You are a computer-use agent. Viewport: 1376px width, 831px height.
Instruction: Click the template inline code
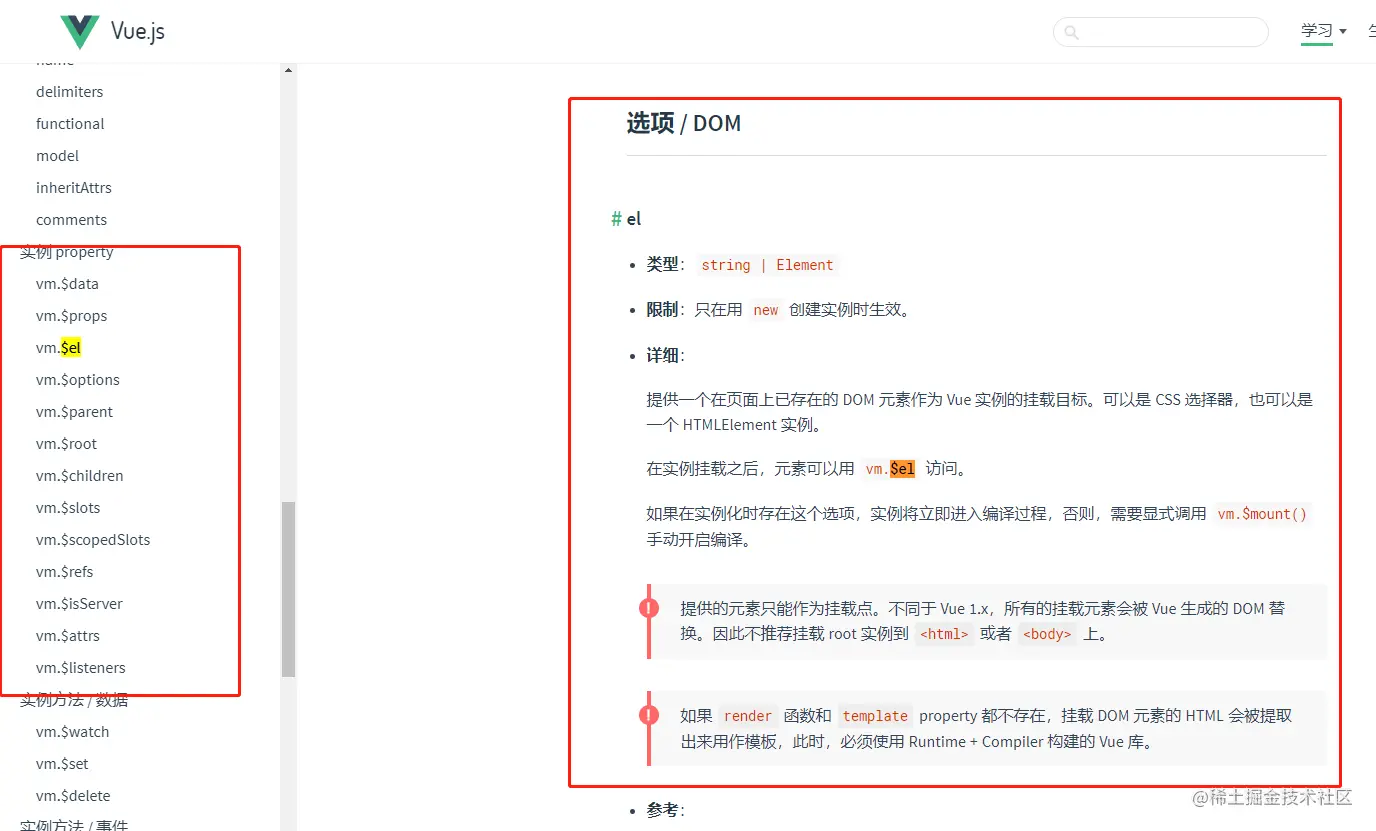(x=875, y=716)
